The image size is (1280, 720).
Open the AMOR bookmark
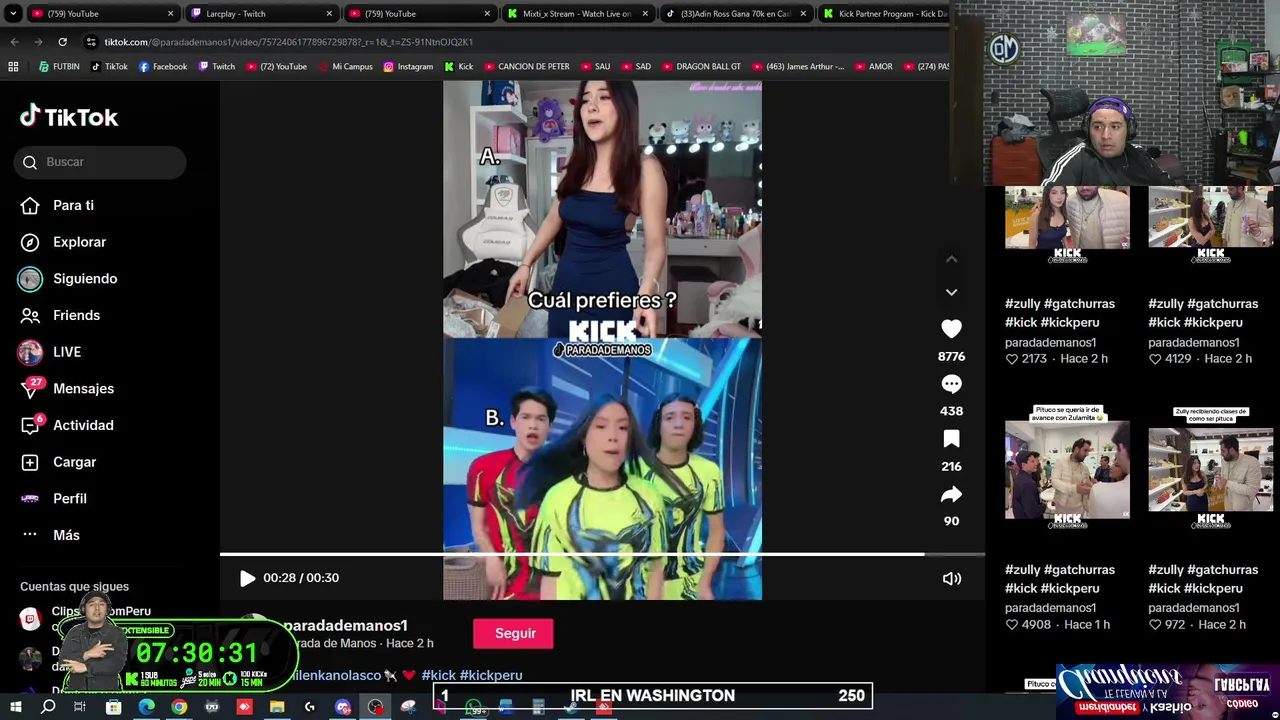coord(873,67)
